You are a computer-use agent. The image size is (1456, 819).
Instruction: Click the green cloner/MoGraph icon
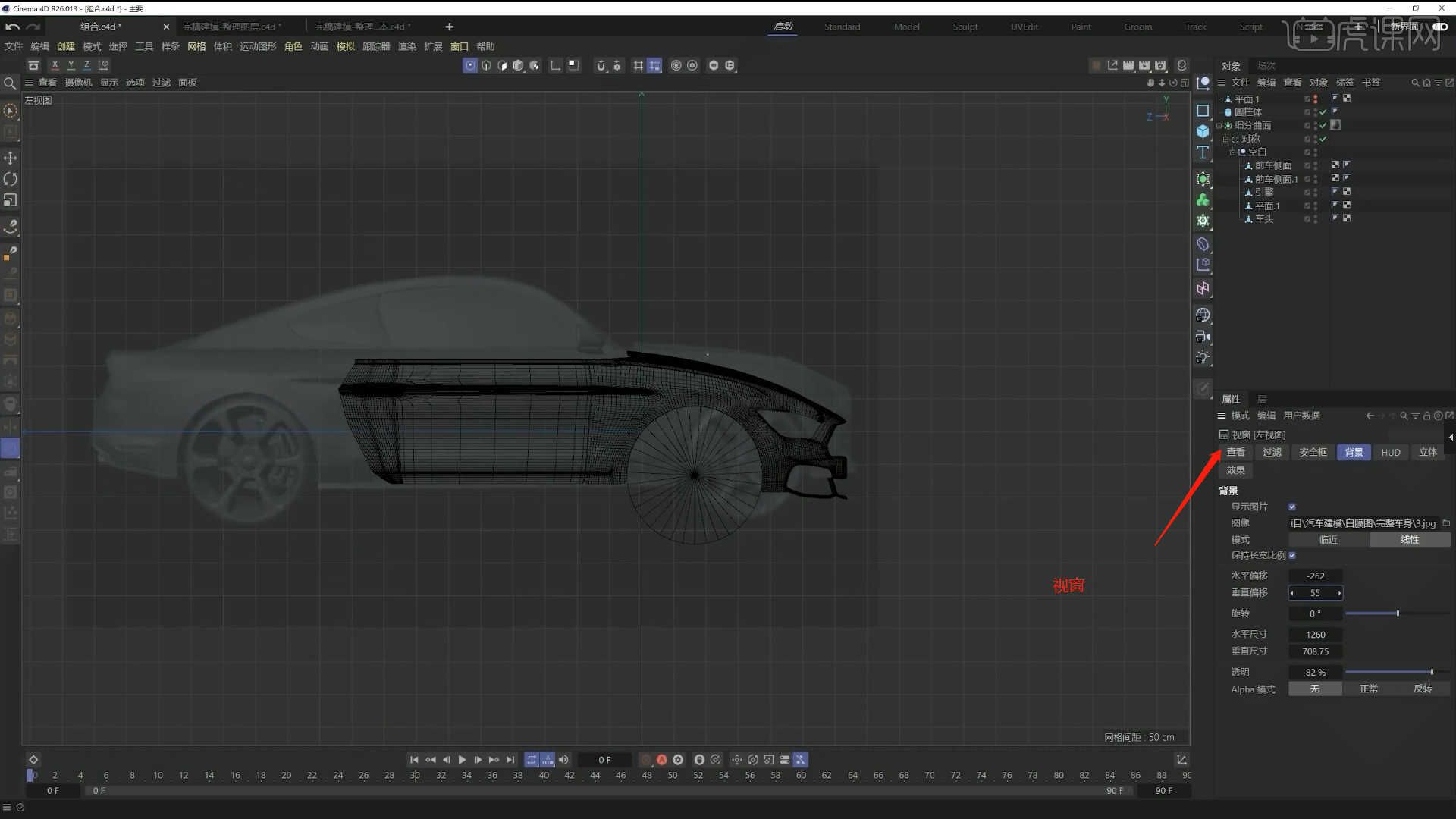pyautogui.click(x=1203, y=200)
